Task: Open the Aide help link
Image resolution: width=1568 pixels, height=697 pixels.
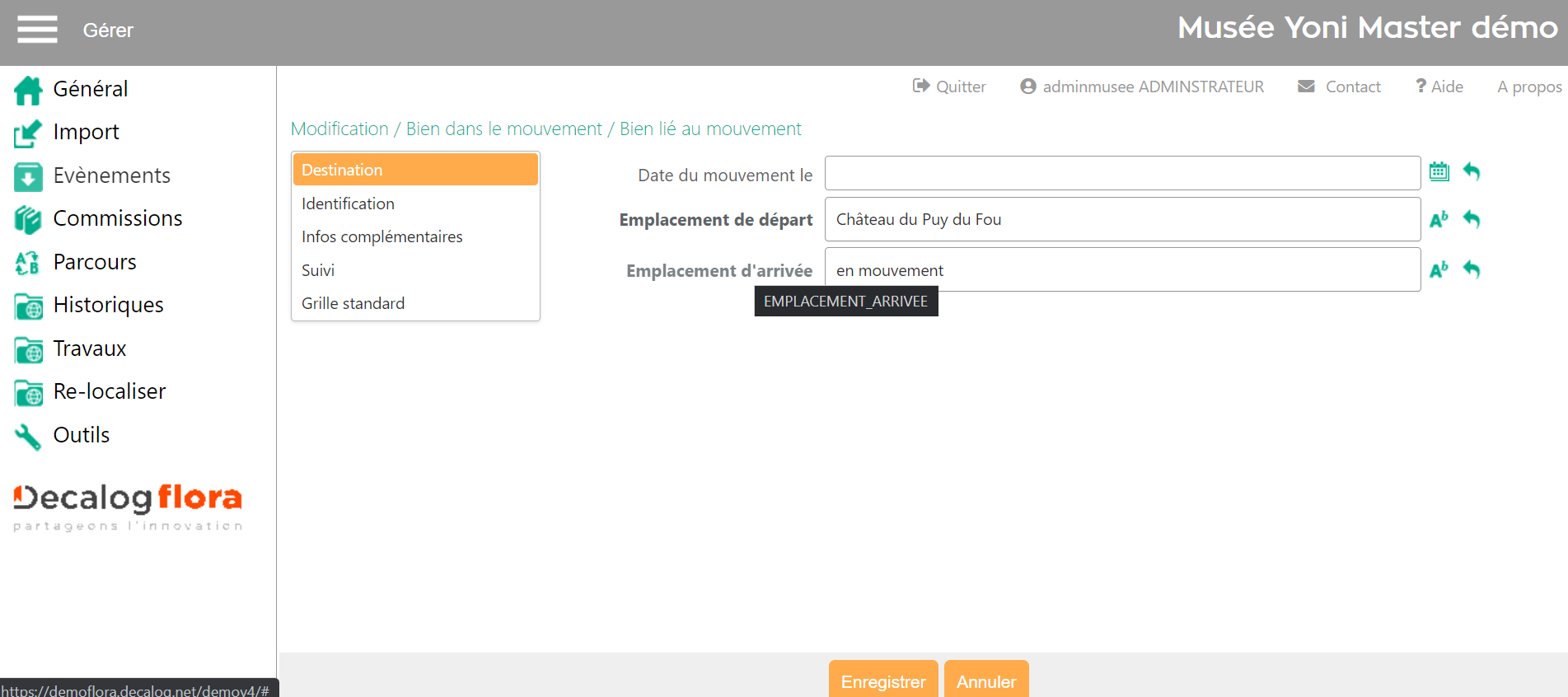Action: [x=1447, y=87]
